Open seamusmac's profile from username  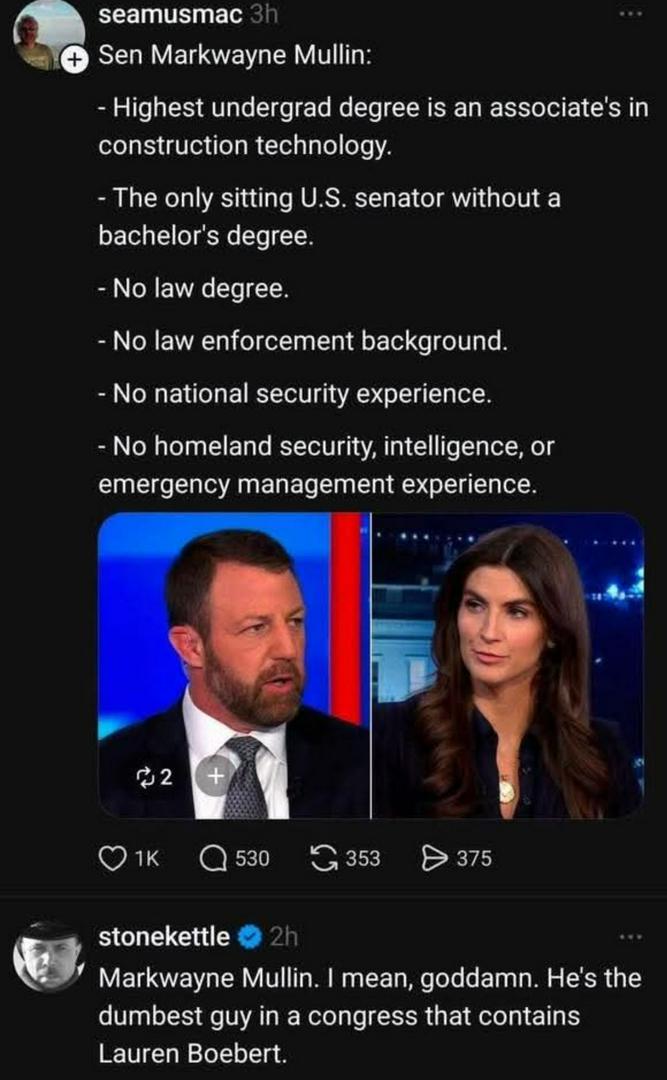click(170, 14)
